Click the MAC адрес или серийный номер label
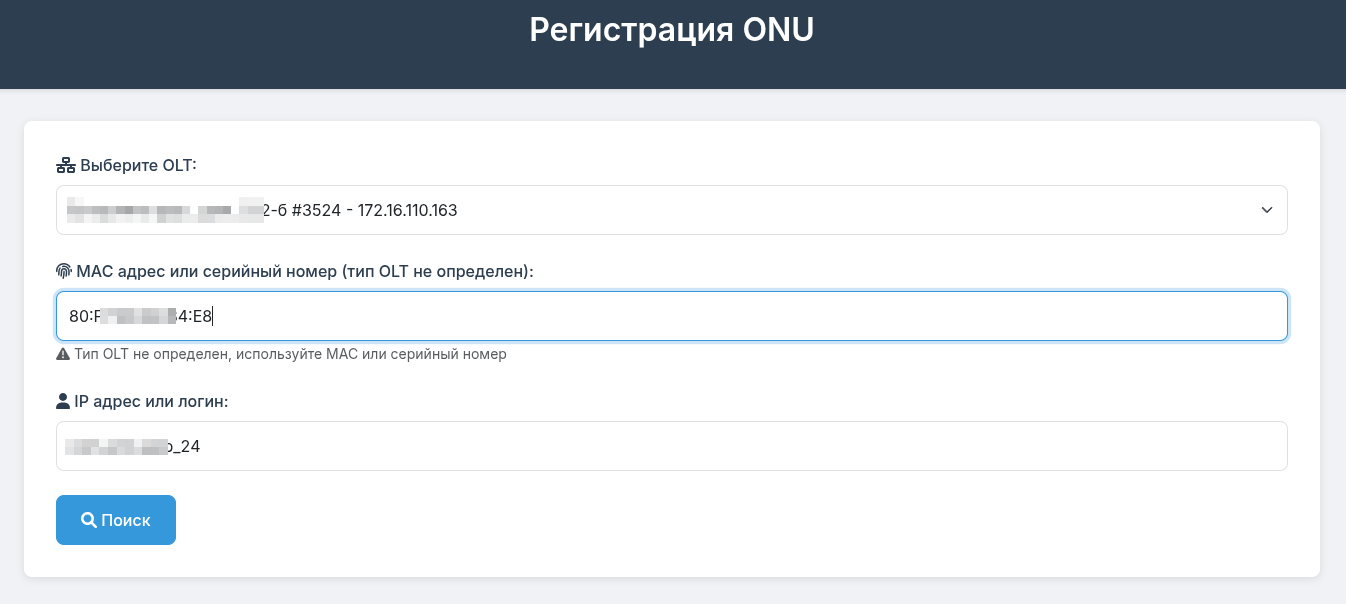 (x=305, y=271)
